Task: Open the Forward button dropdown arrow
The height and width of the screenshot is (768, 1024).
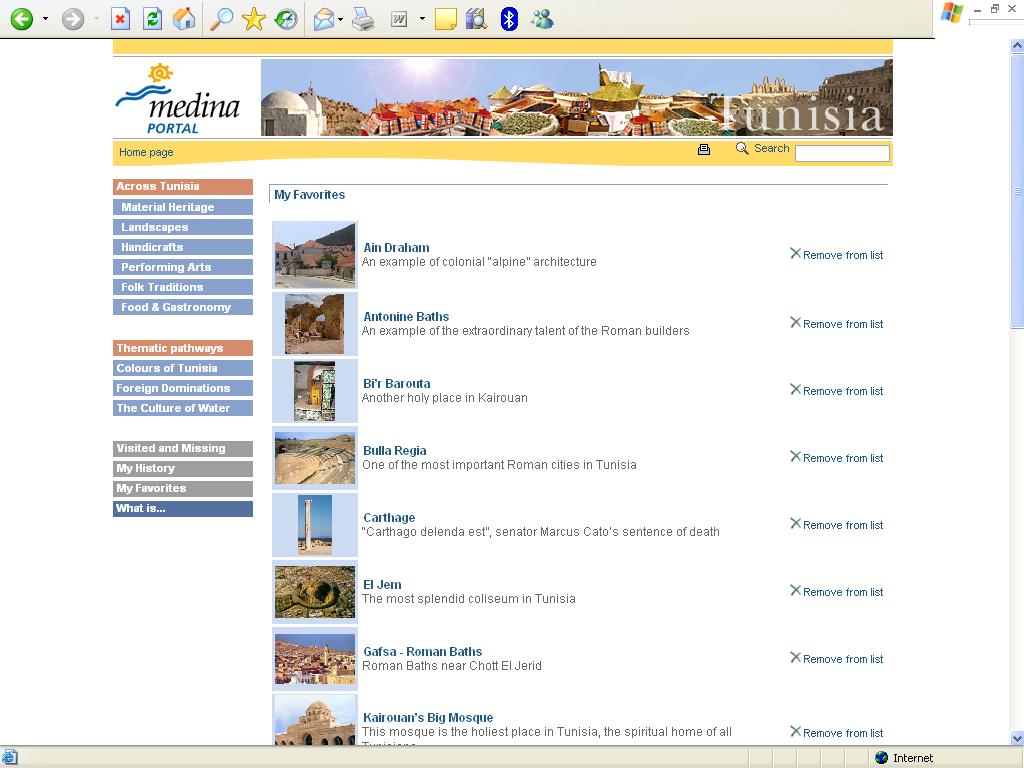Action: pos(96,19)
